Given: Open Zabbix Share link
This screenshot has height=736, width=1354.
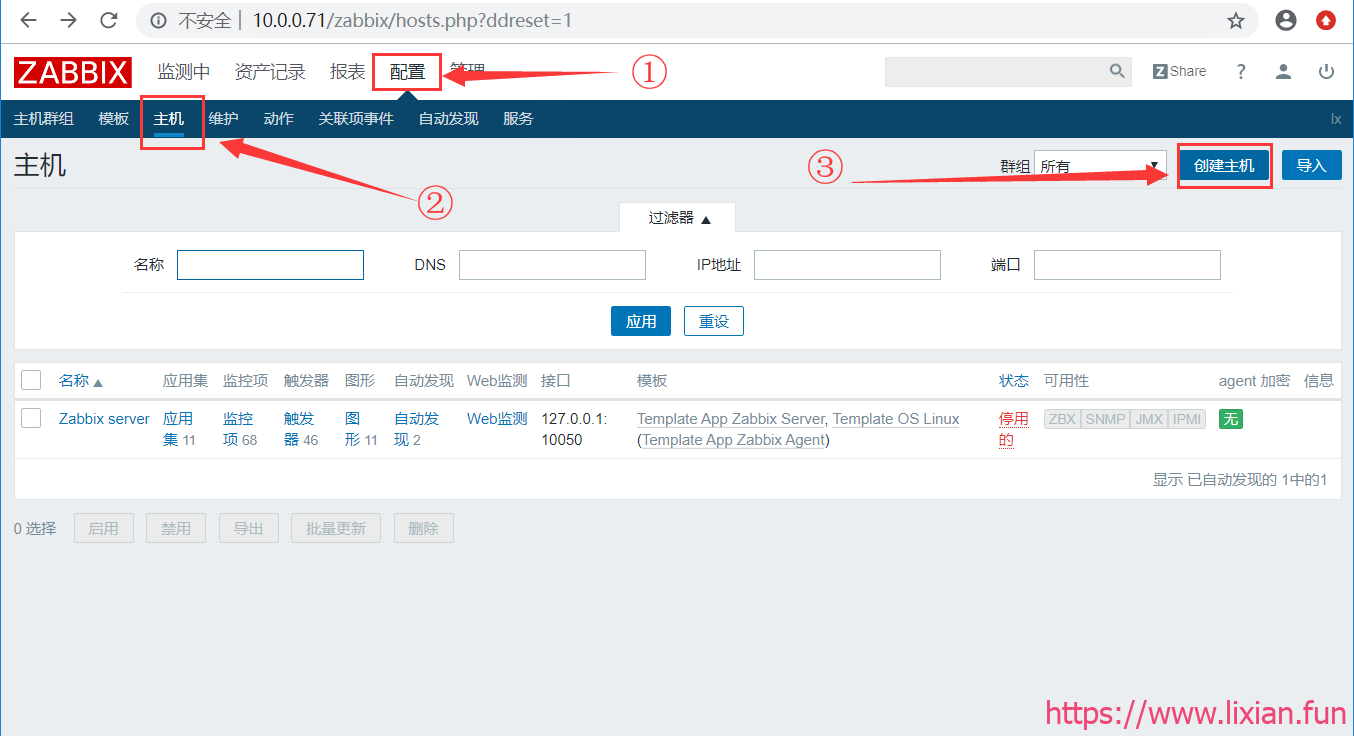Looking at the screenshot, I should 1179,71.
